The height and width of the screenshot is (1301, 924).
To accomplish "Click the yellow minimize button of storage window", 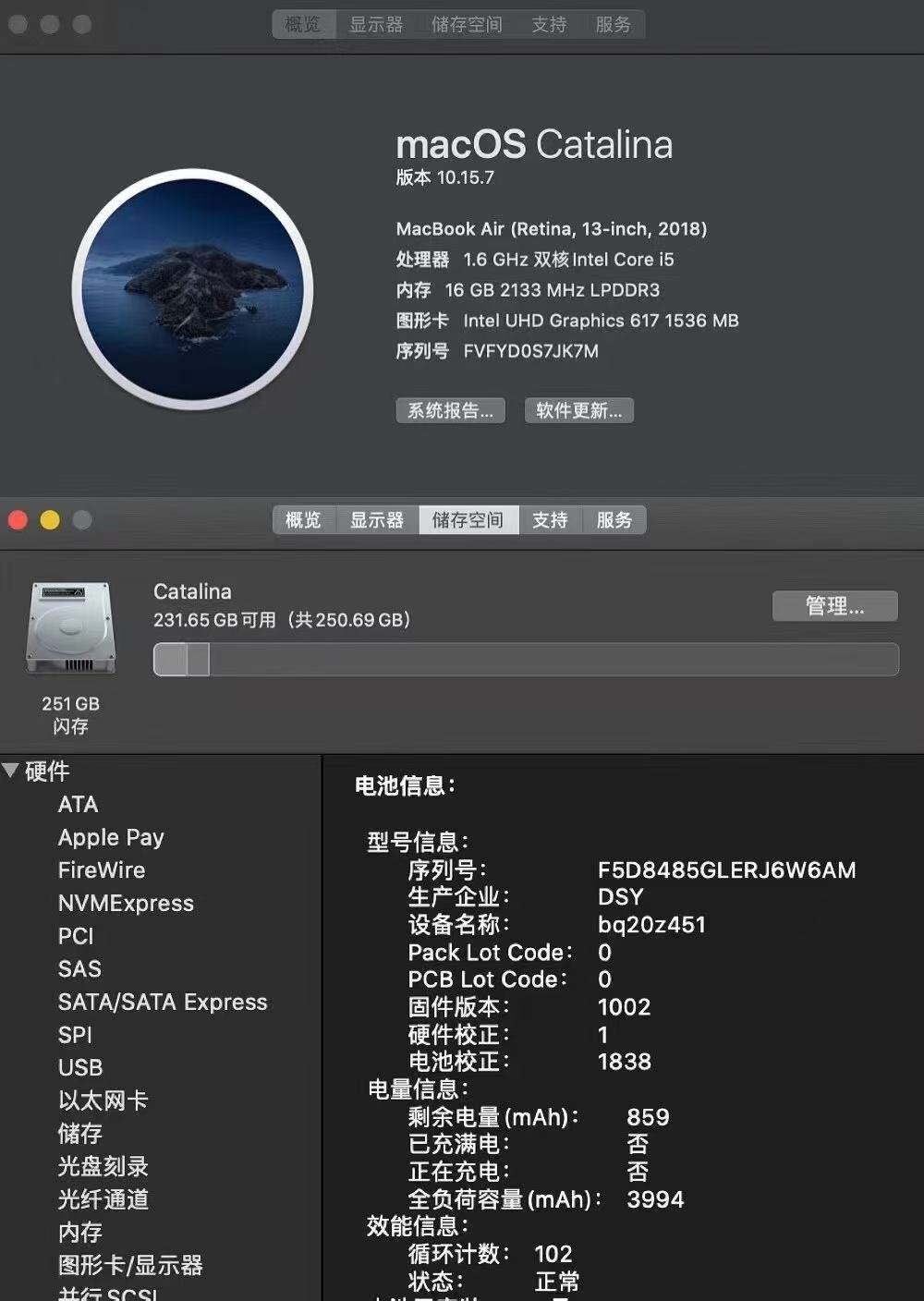I will (x=50, y=520).
